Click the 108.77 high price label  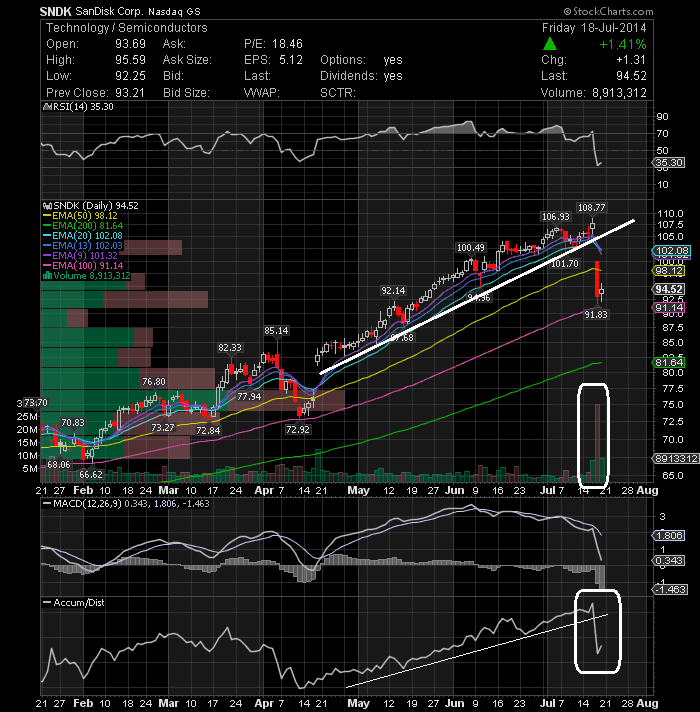pos(591,208)
